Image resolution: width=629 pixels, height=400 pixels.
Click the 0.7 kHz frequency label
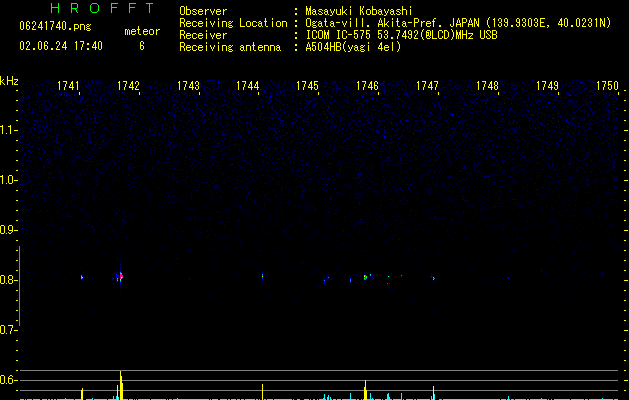pos(8,330)
